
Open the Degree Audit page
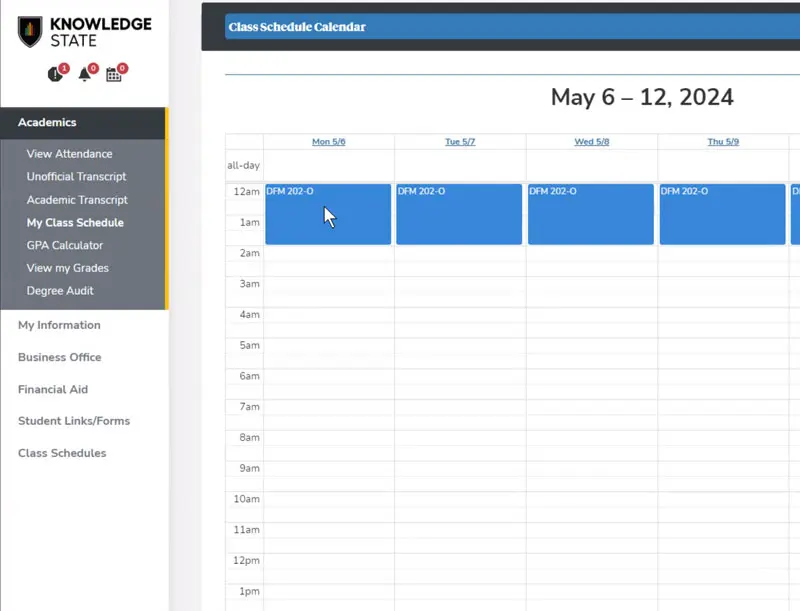[x=58, y=291]
